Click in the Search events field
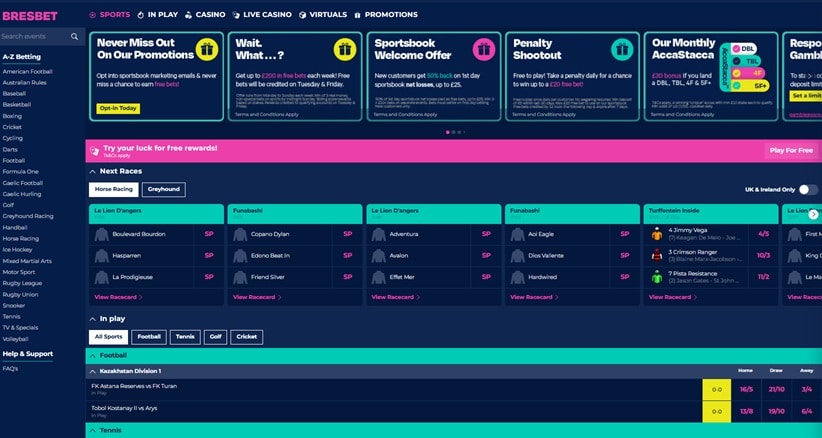822x438 pixels. 35,37
